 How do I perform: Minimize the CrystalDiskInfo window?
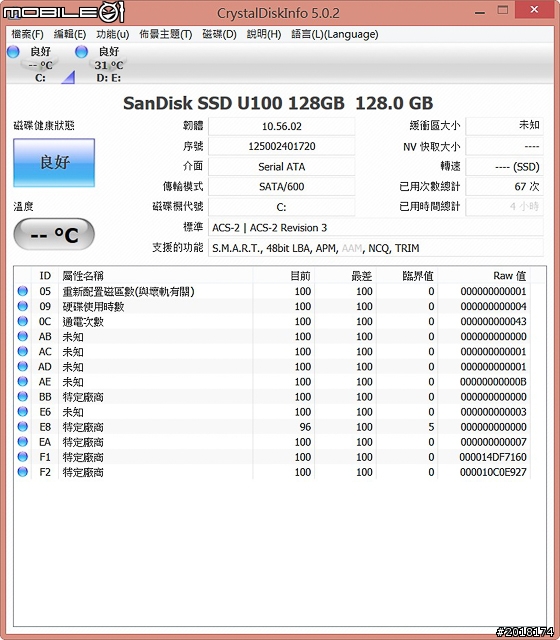[480, 12]
